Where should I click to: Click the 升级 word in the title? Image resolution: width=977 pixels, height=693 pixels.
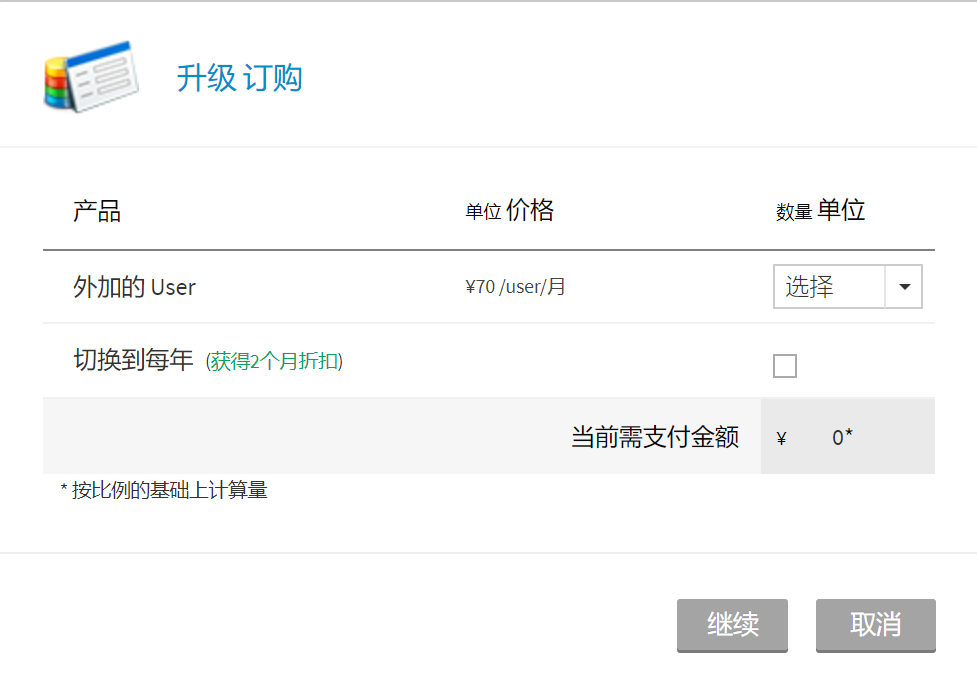pyautogui.click(x=206, y=78)
